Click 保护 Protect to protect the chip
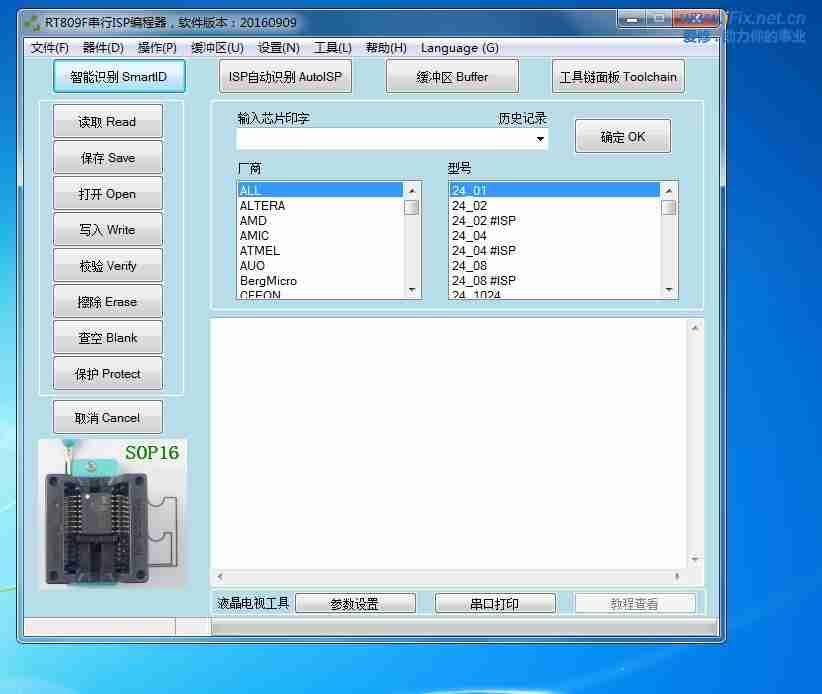The height and width of the screenshot is (694, 822). coord(107,372)
